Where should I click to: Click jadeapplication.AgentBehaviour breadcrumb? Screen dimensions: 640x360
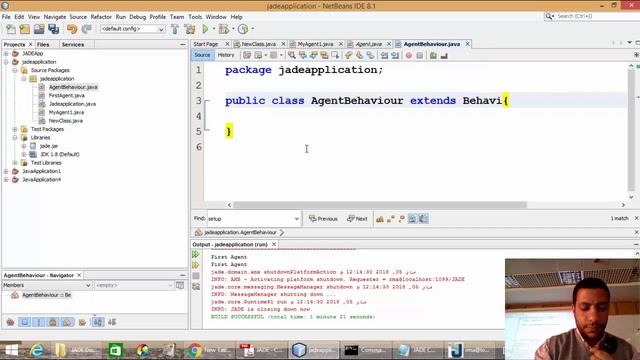(240, 232)
